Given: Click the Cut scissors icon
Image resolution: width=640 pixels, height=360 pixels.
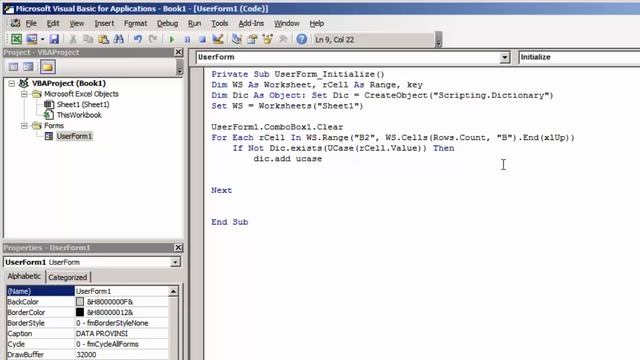Looking at the screenshot, I should 73,39.
